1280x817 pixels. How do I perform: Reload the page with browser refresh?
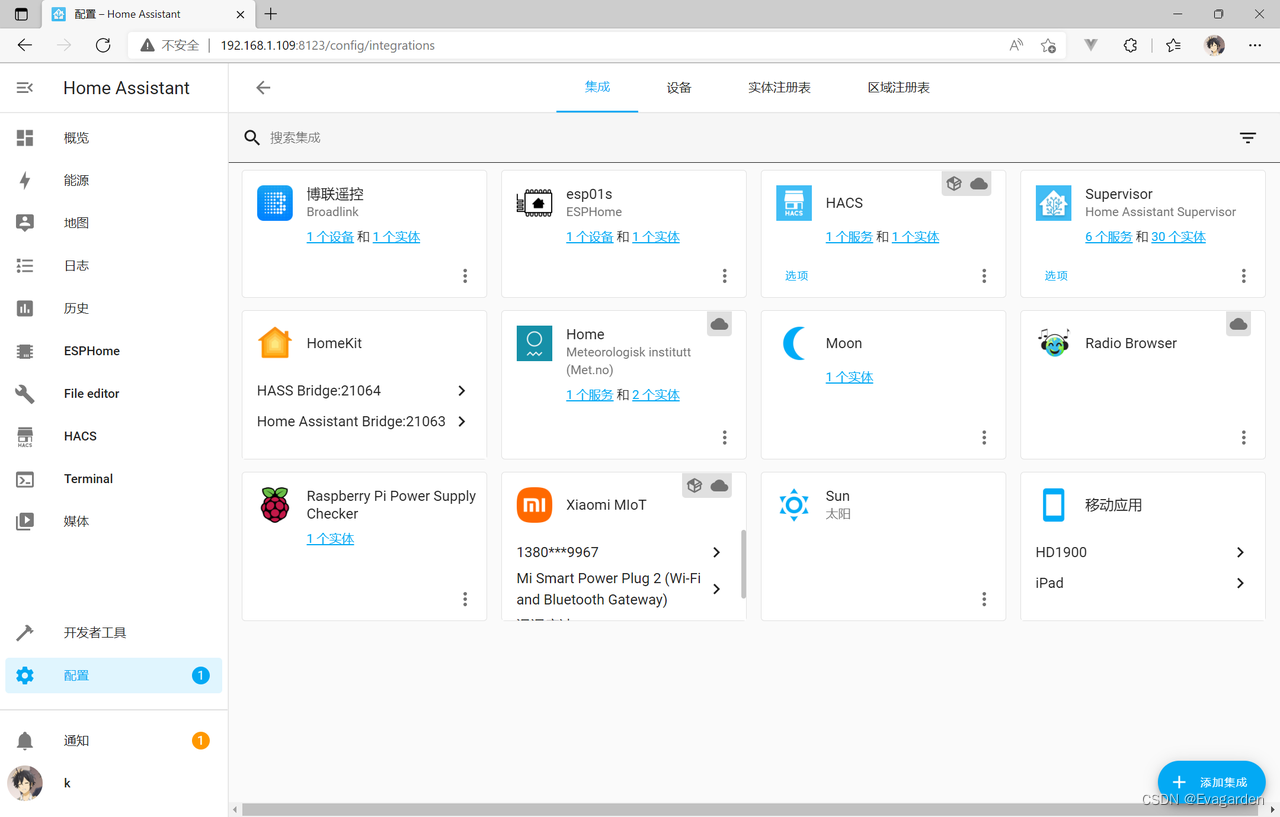tap(103, 45)
